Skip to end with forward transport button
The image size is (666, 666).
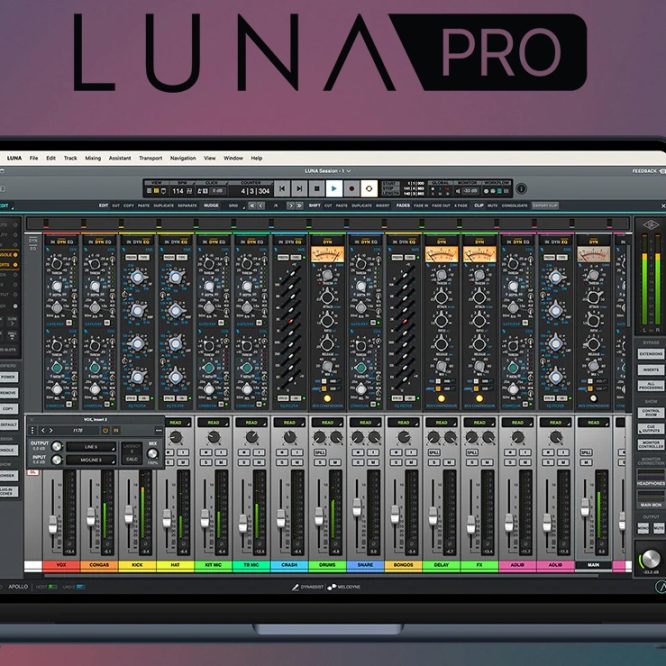pos(299,188)
